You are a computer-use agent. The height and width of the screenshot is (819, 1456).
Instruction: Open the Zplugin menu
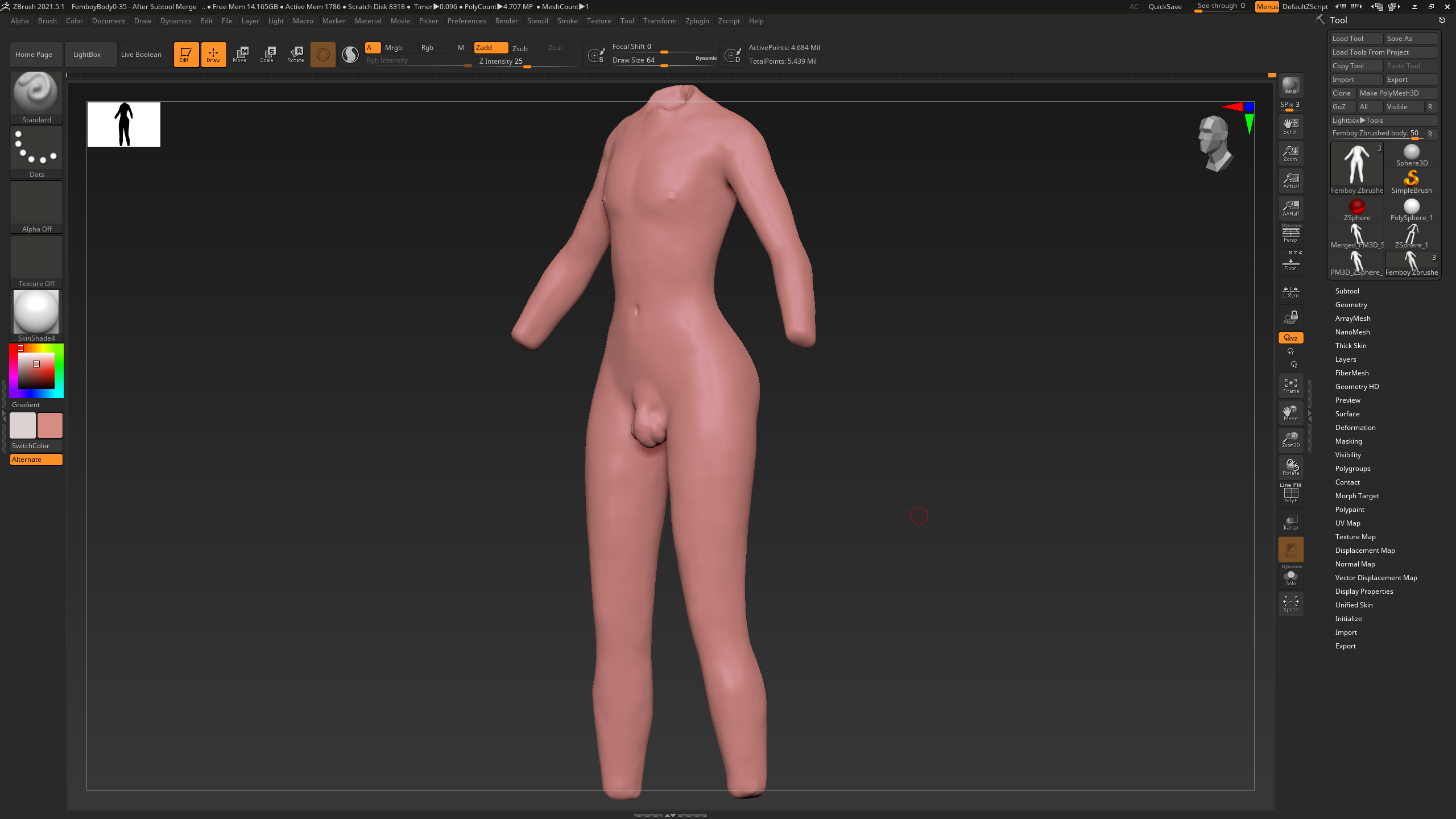(x=697, y=21)
